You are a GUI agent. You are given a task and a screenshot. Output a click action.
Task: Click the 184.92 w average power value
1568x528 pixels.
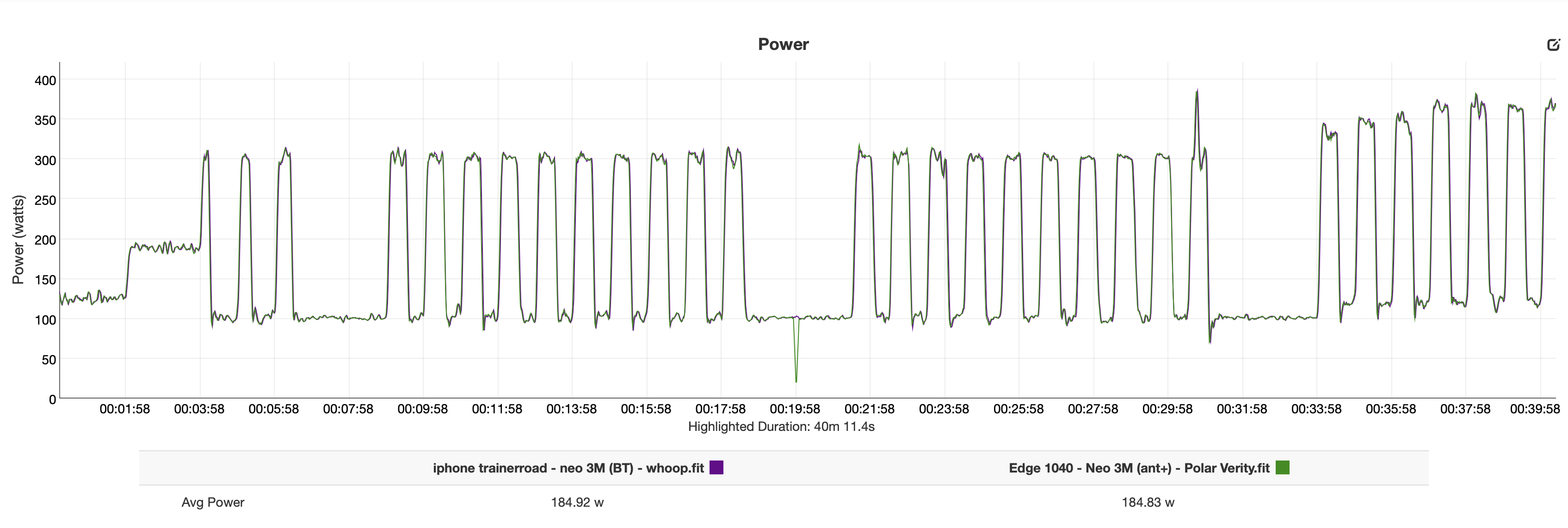(577, 503)
